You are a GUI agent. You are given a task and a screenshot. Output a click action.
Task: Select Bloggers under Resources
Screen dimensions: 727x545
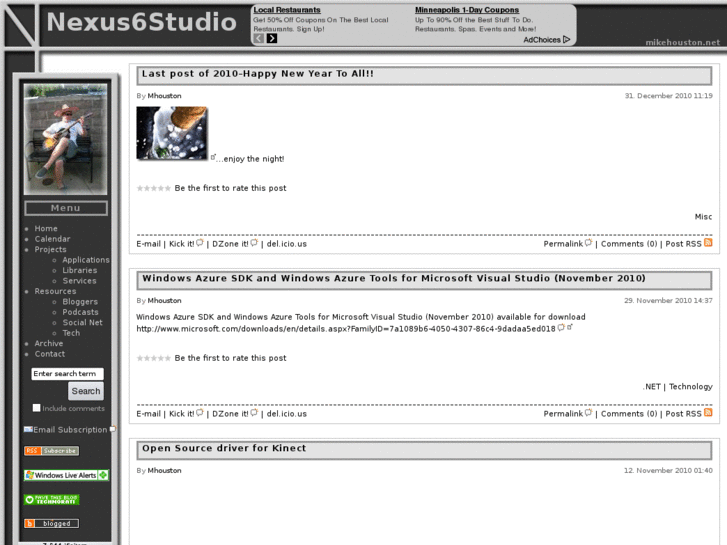point(80,301)
